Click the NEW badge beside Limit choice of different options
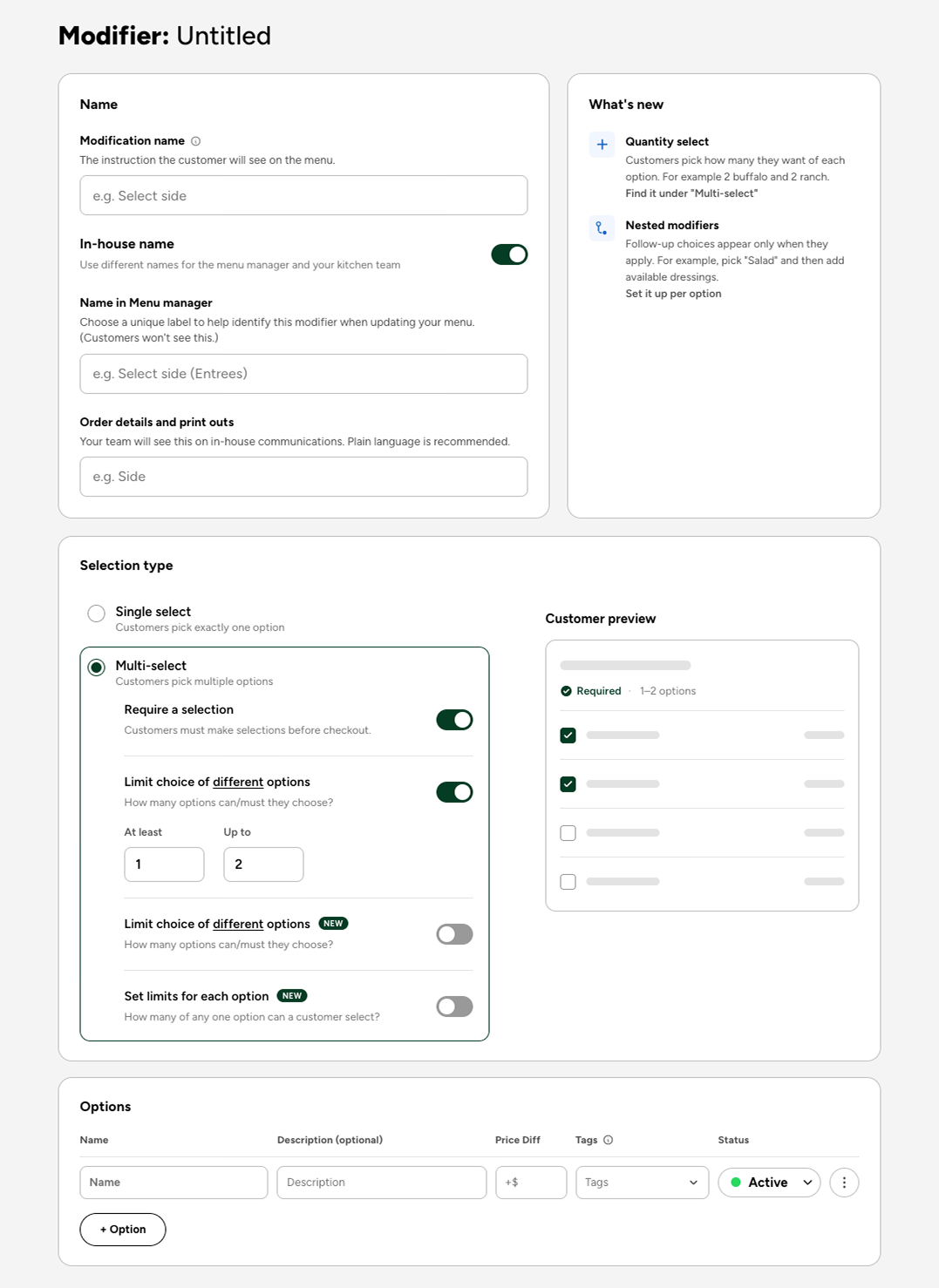939x1288 pixels. click(334, 924)
